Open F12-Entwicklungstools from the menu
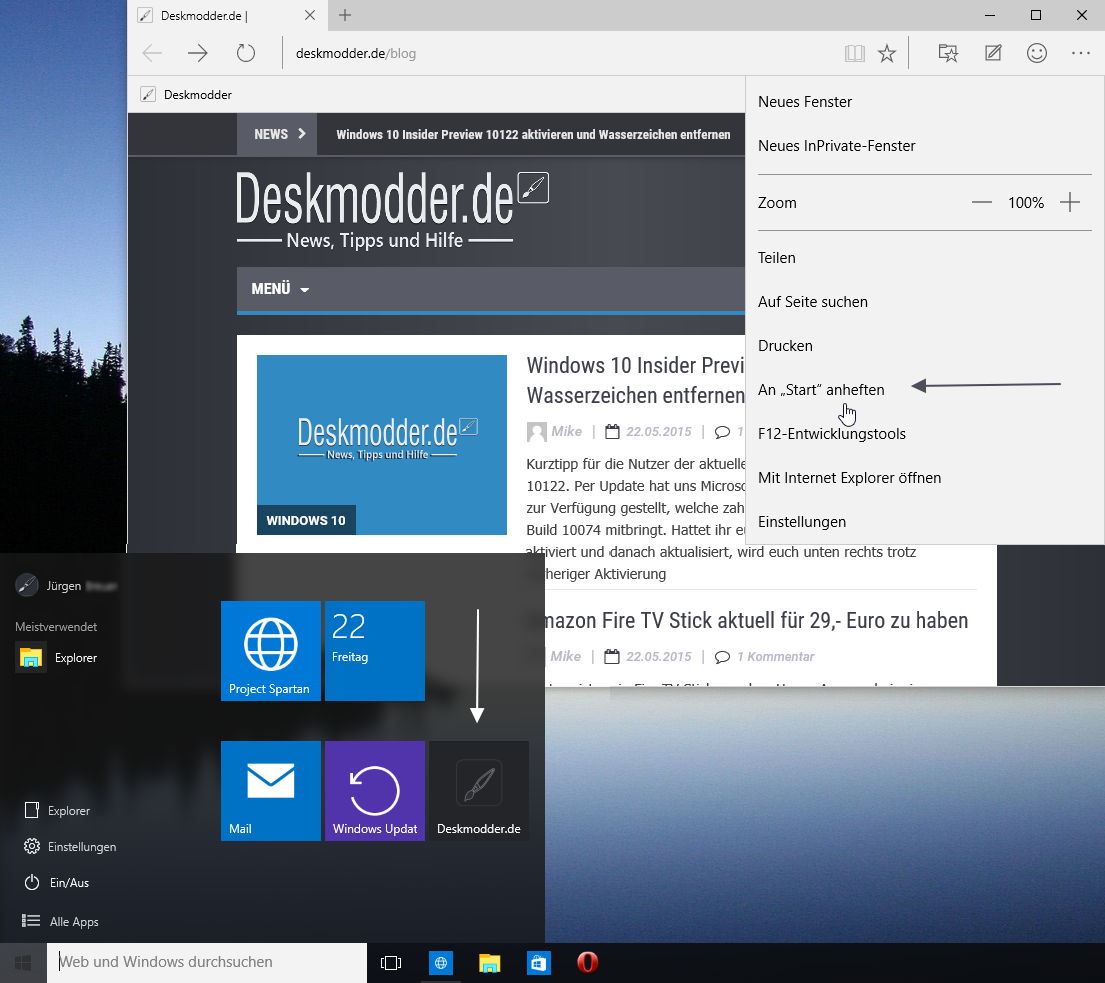Viewport: 1105px width, 983px height. coord(925,434)
